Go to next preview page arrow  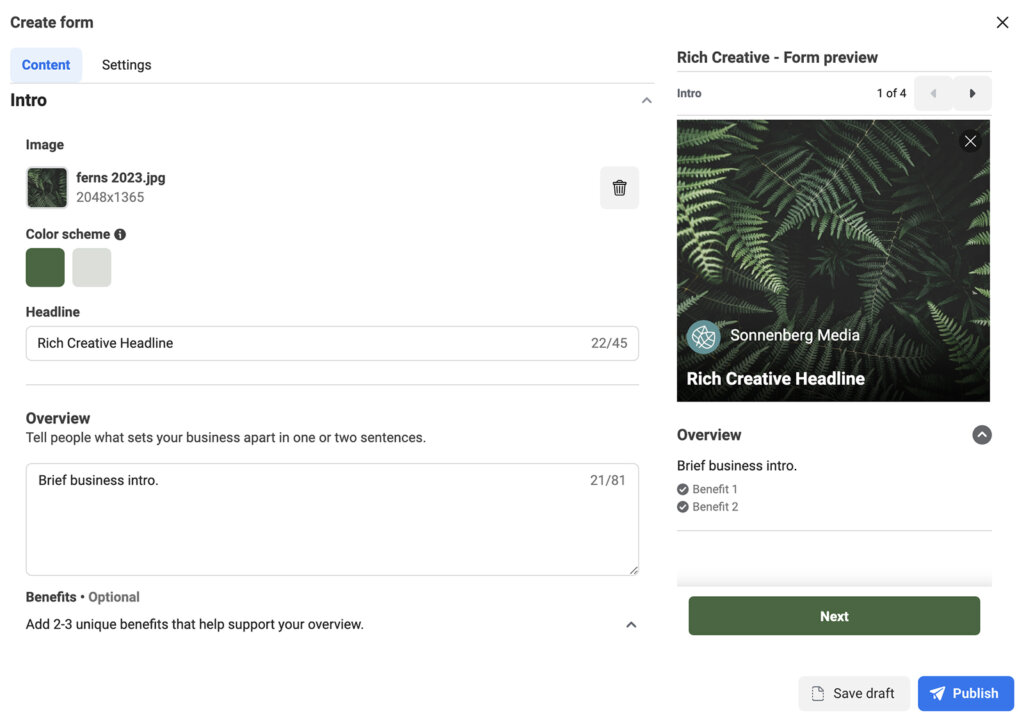pos(972,93)
